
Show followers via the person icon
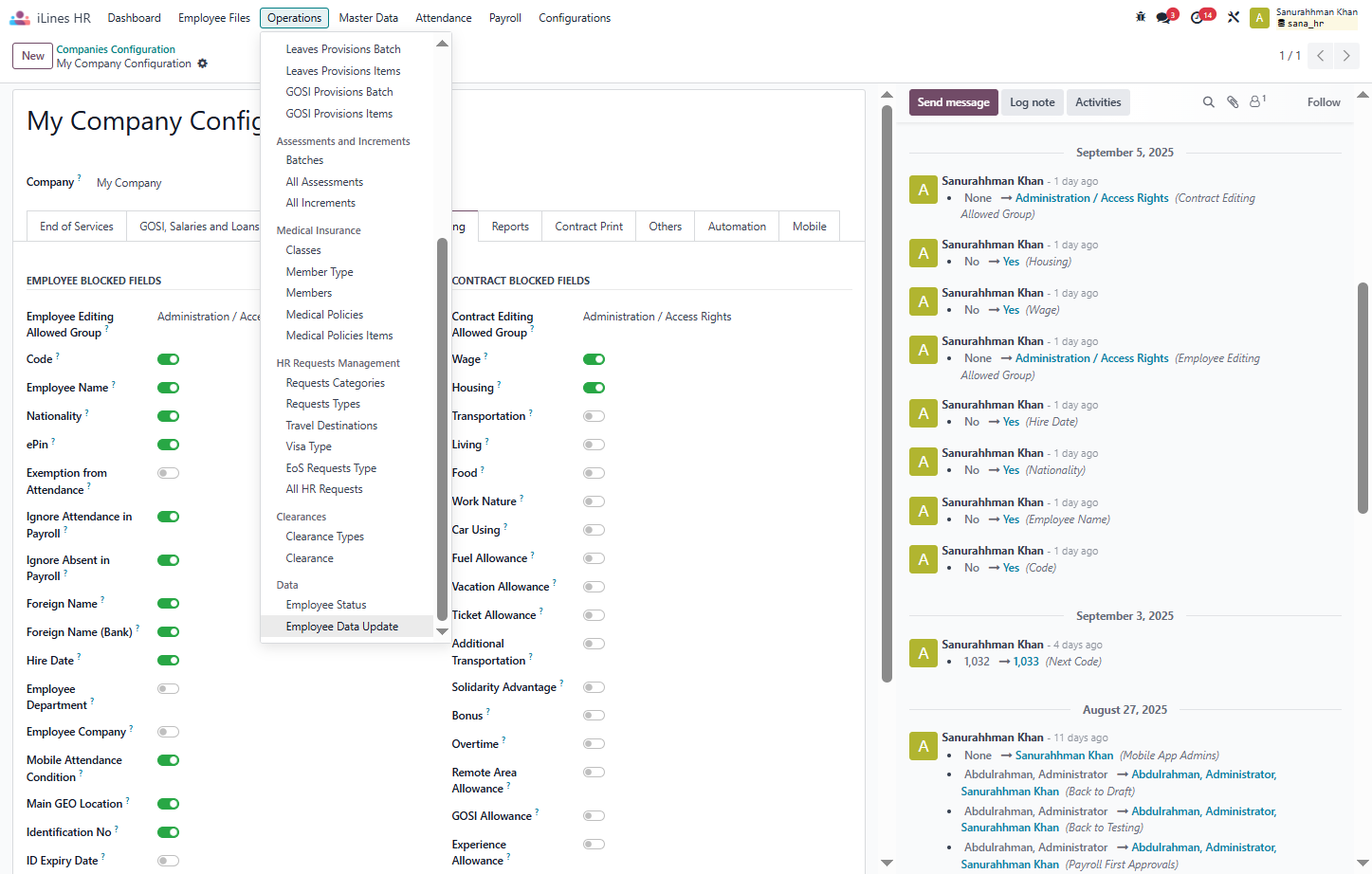[1257, 101]
